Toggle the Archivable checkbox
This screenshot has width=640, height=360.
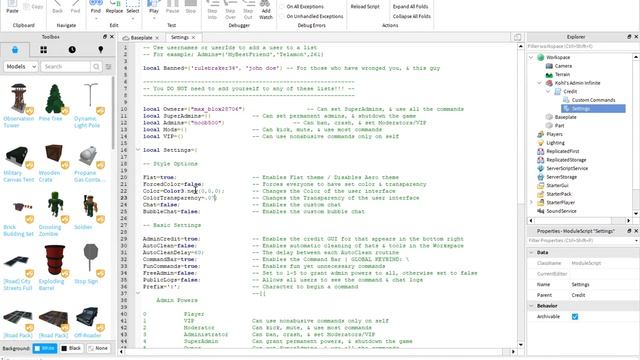click(575, 317)
